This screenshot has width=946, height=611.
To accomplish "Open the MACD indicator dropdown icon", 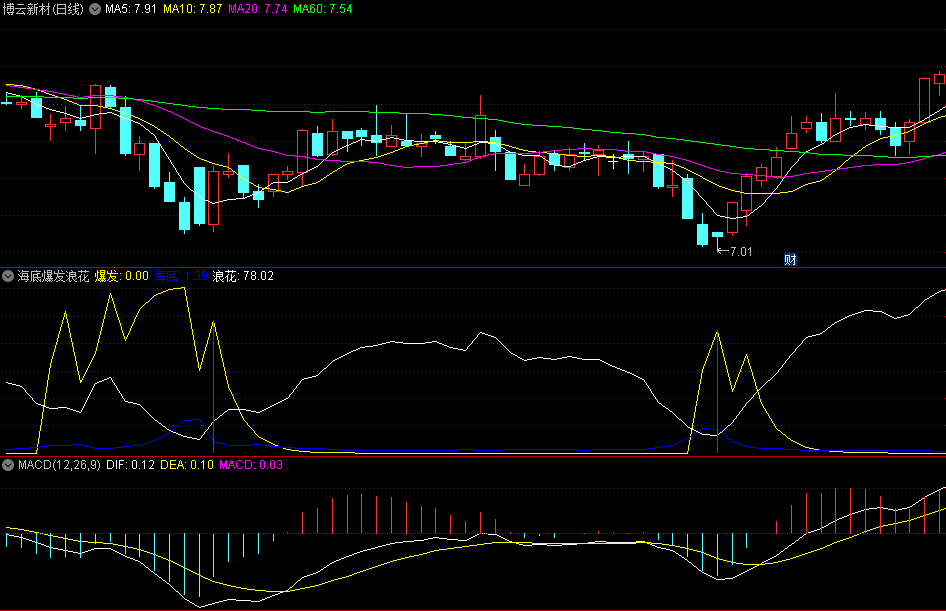I will point(8,465).
